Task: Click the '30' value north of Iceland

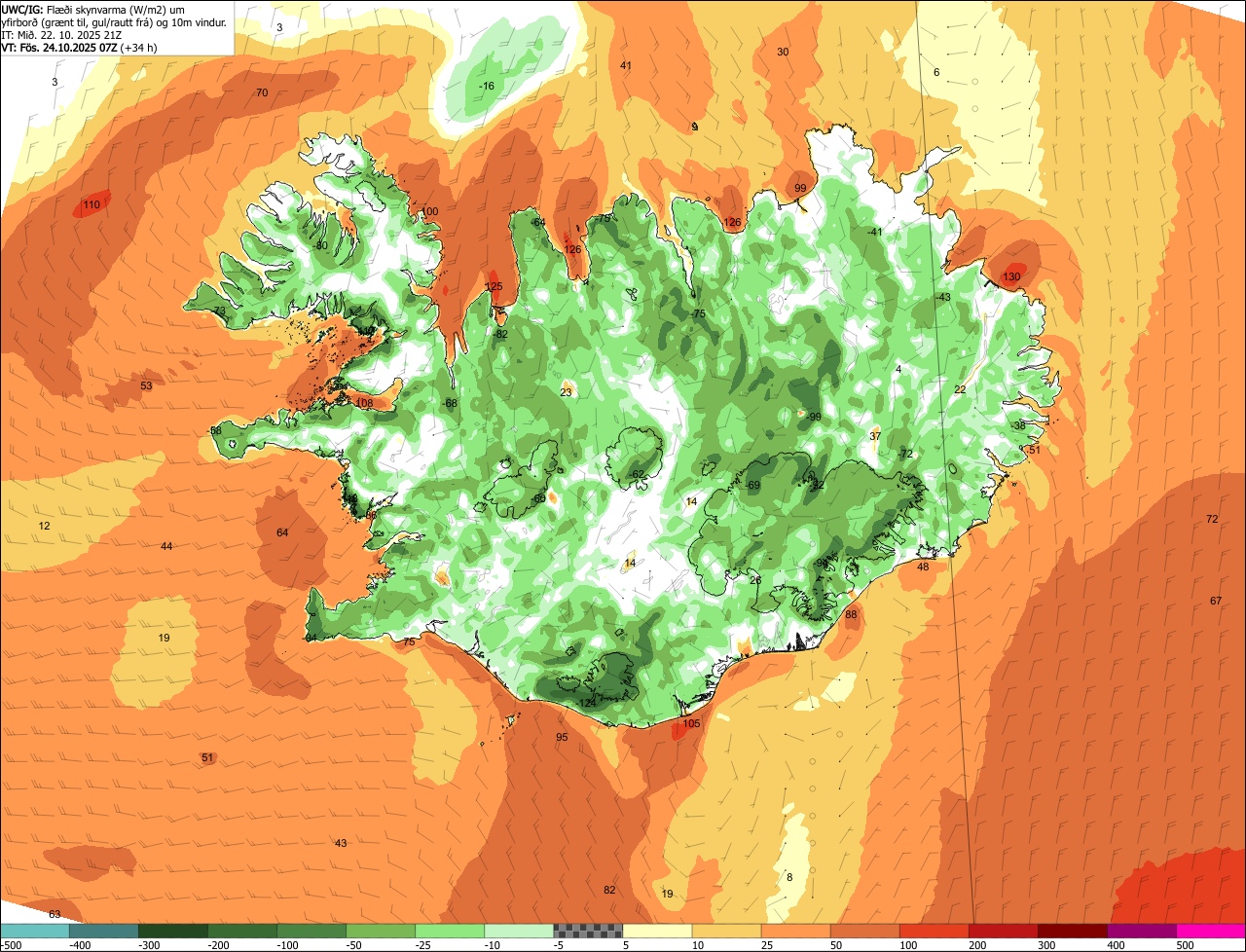Action: (x=783, y=52)
